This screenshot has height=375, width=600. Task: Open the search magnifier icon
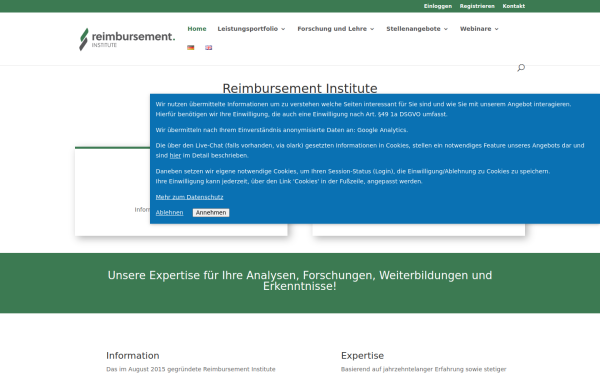pyautogui.click(x=521, y=68)
